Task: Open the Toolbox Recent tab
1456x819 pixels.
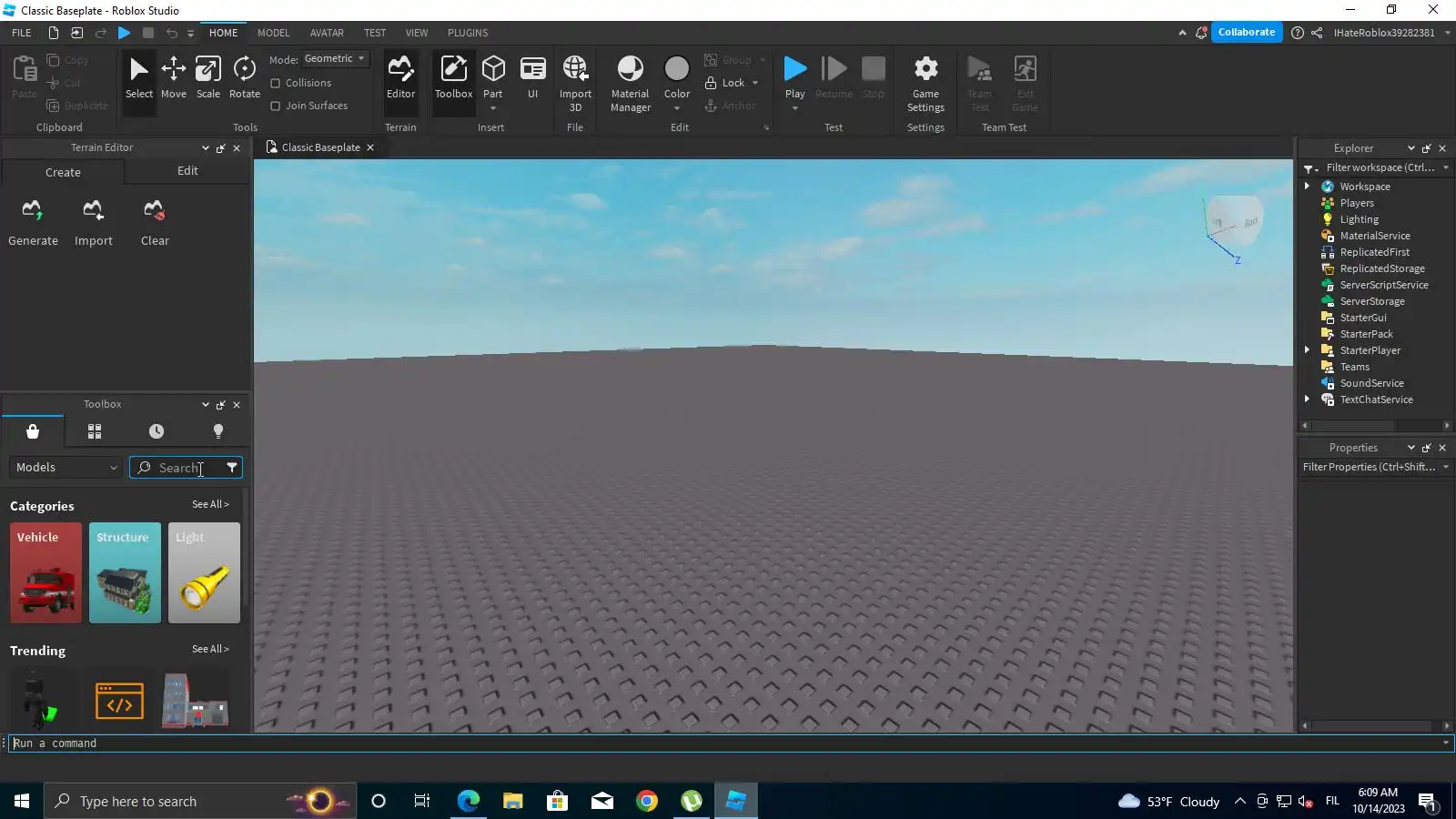Action: 157,431
